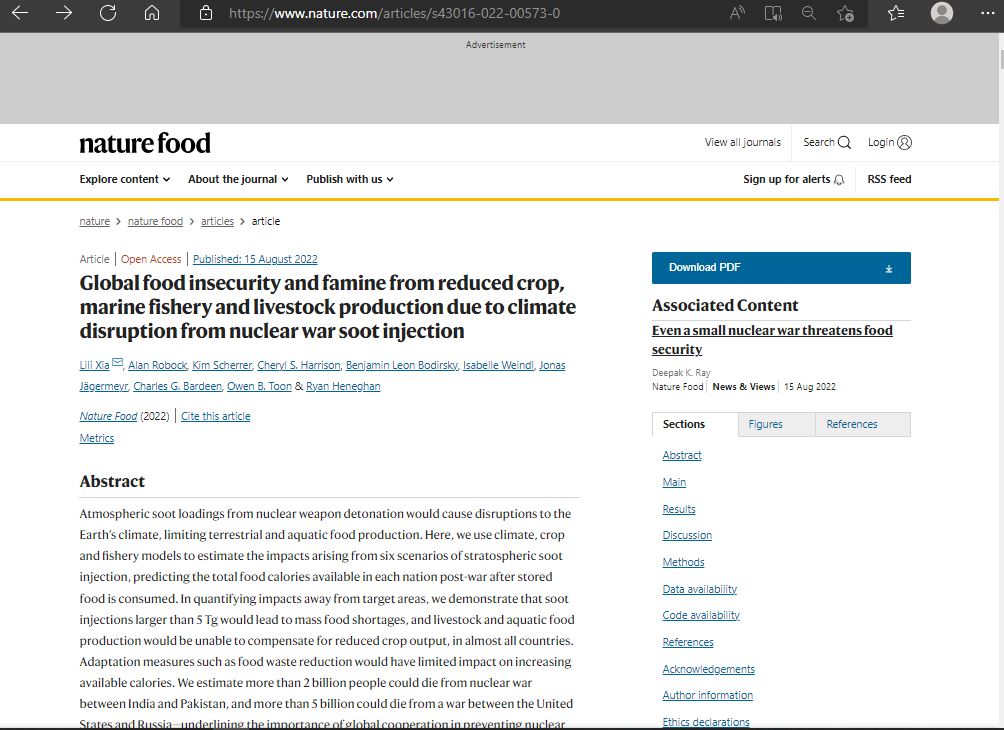1004x730 pixels.
Task: Click the alerts bell icon
Action: tap(839, 180)
